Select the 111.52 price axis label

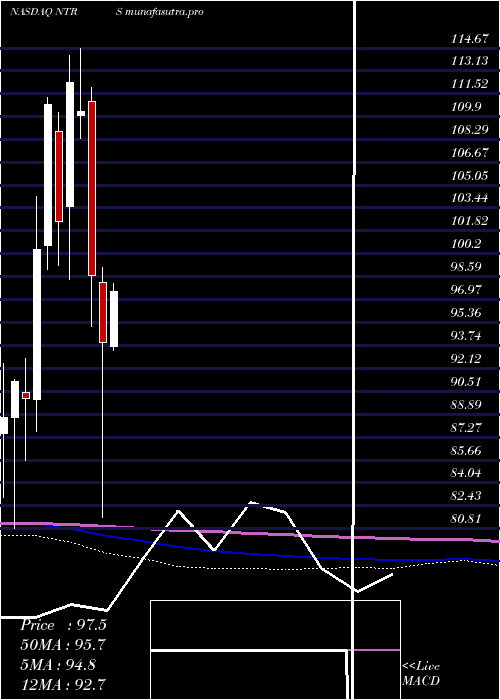pos(470,84)
